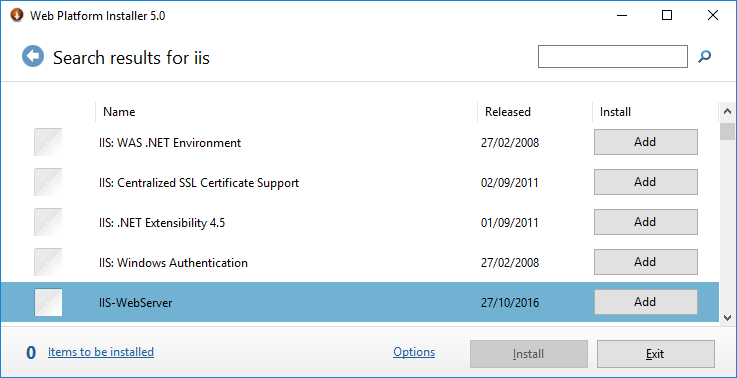737x378 pixels.
Task: Click the scrollbar up arrow
Action: point(728,112)
